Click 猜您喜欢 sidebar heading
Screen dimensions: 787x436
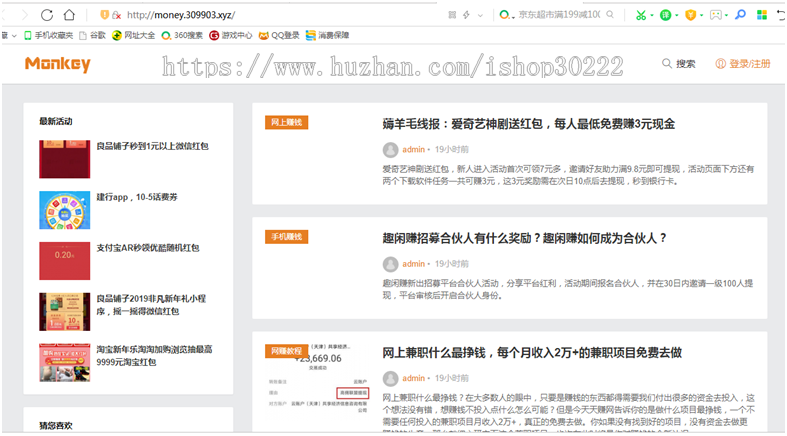(x=56, y=425)
